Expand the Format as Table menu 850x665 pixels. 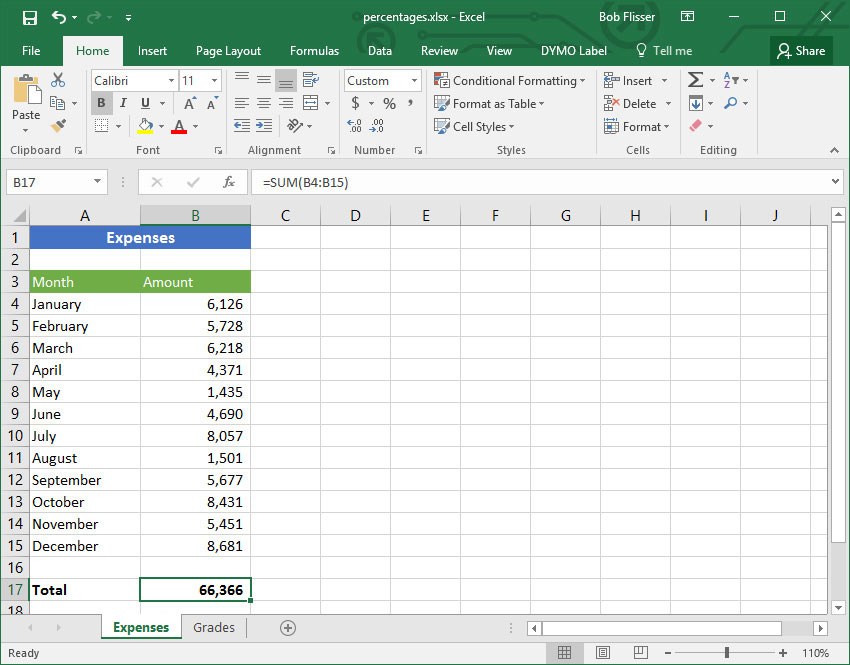pos(489,104)
